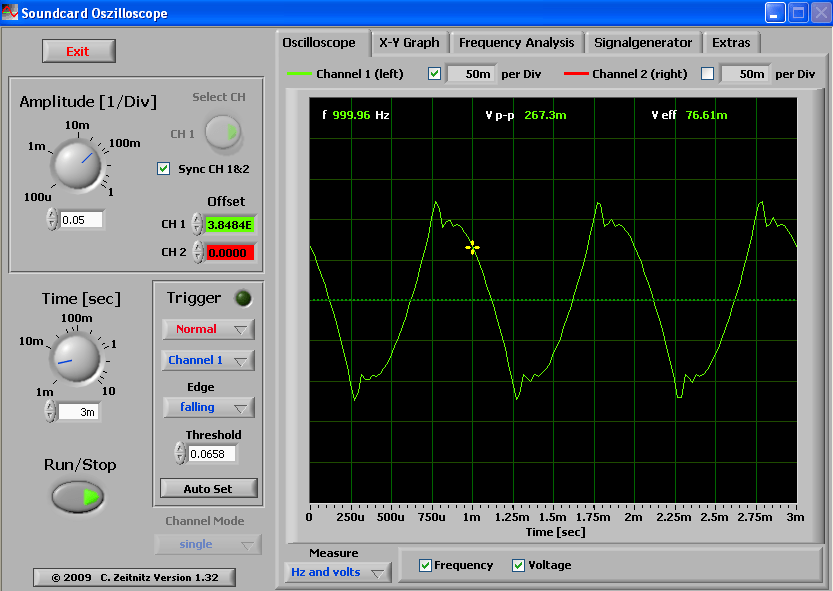Click the Time [sec] rotary knob
Image resolution: width=833 pixels, height=591 pixels.
click(77, 358)
